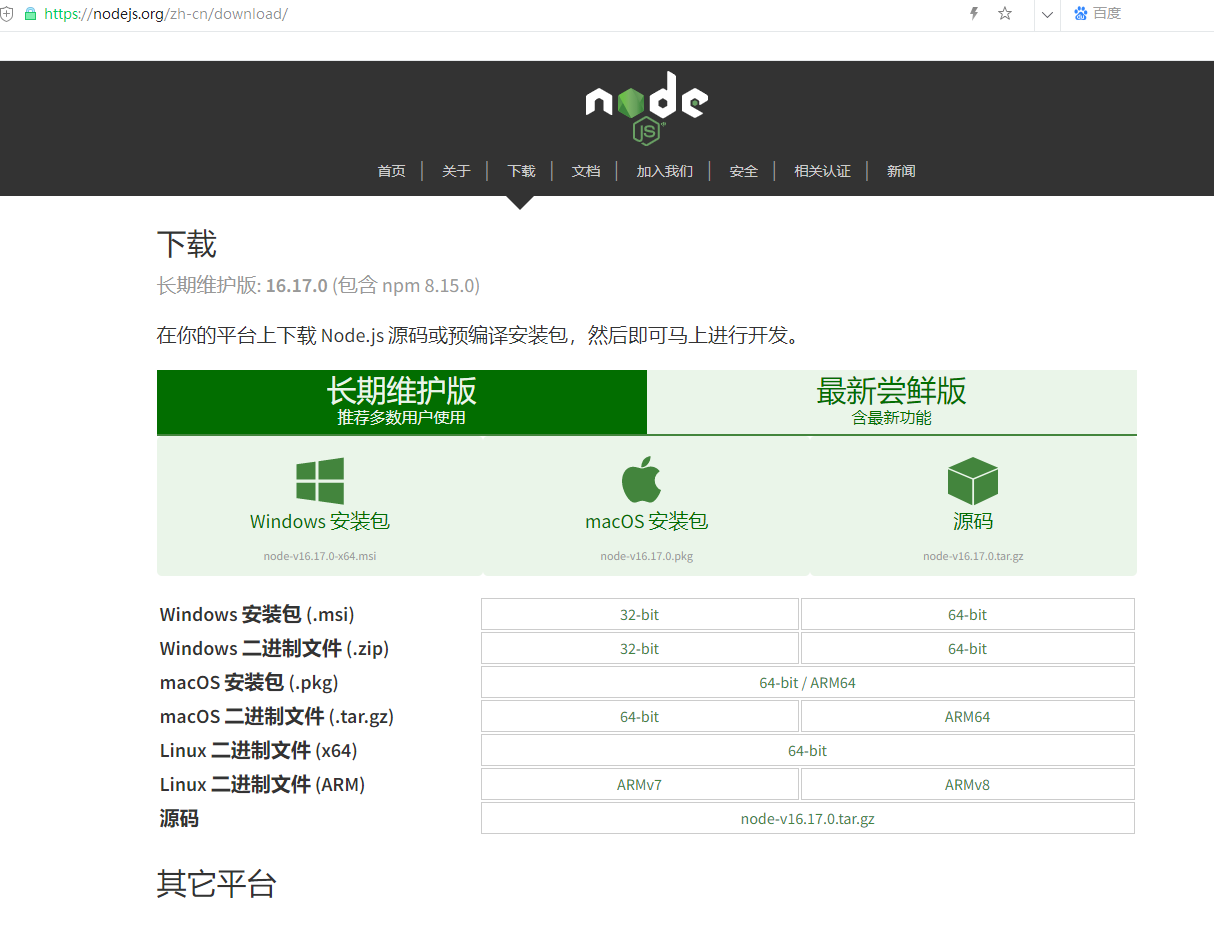
Task: Click the 其它平台 heading
Action: pyautogui.click(x=216, y=883)
